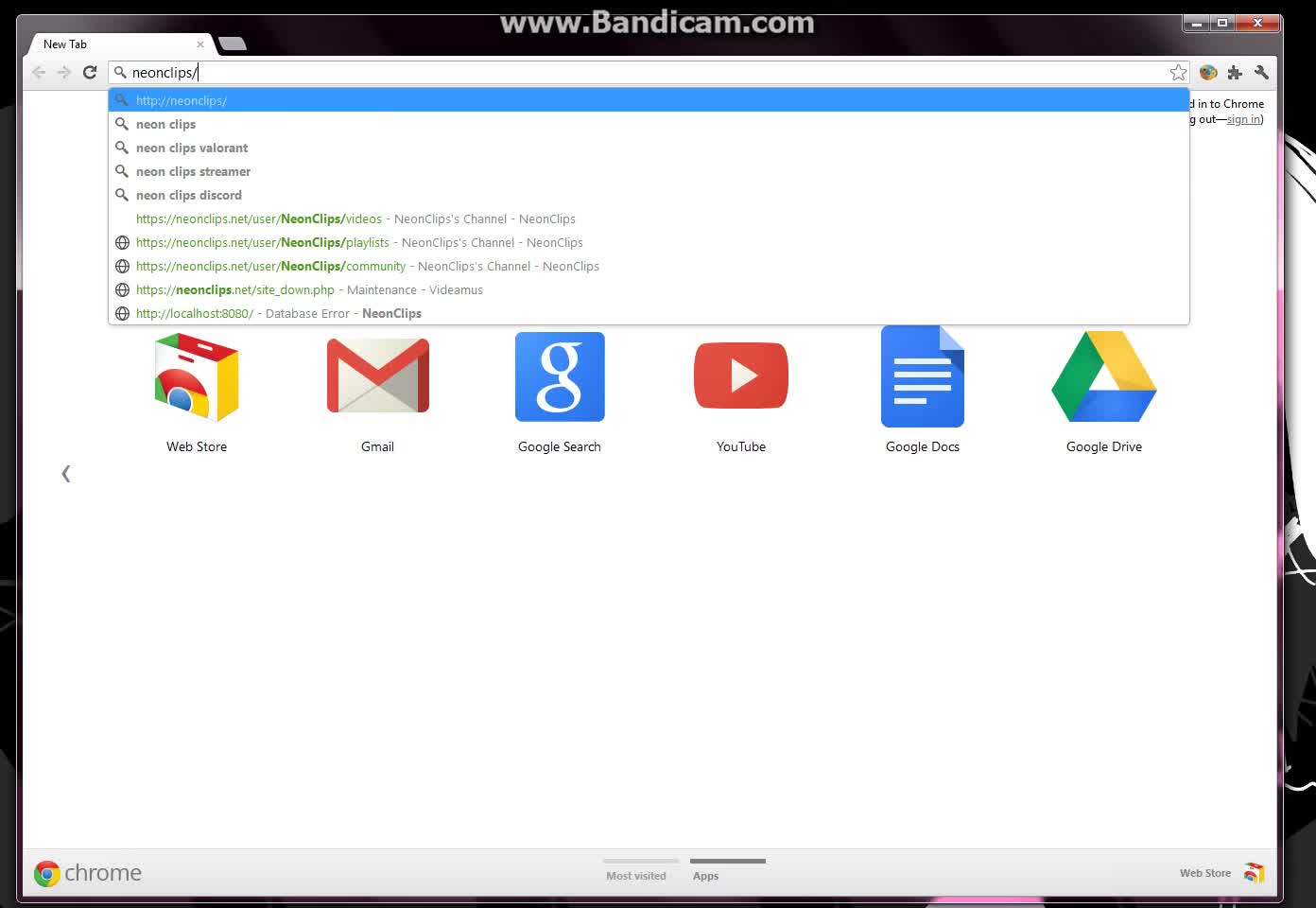Viewport: 1316px width, 908px height.
Task: Choose the 'neon clips streamer' suggestion
Action: [649, 171]
